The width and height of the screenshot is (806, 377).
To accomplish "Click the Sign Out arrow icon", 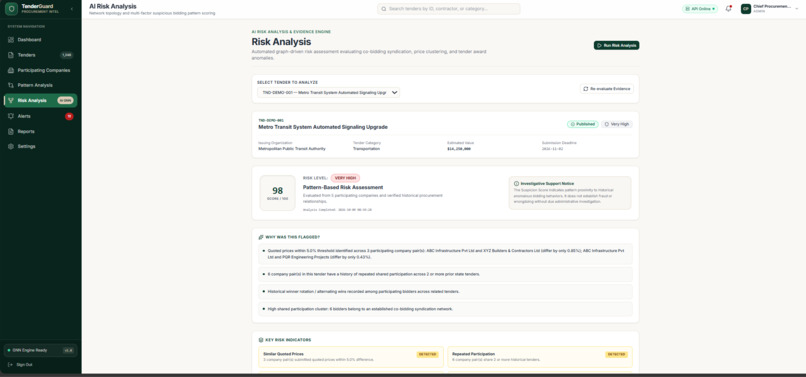I will click(11, 365).
